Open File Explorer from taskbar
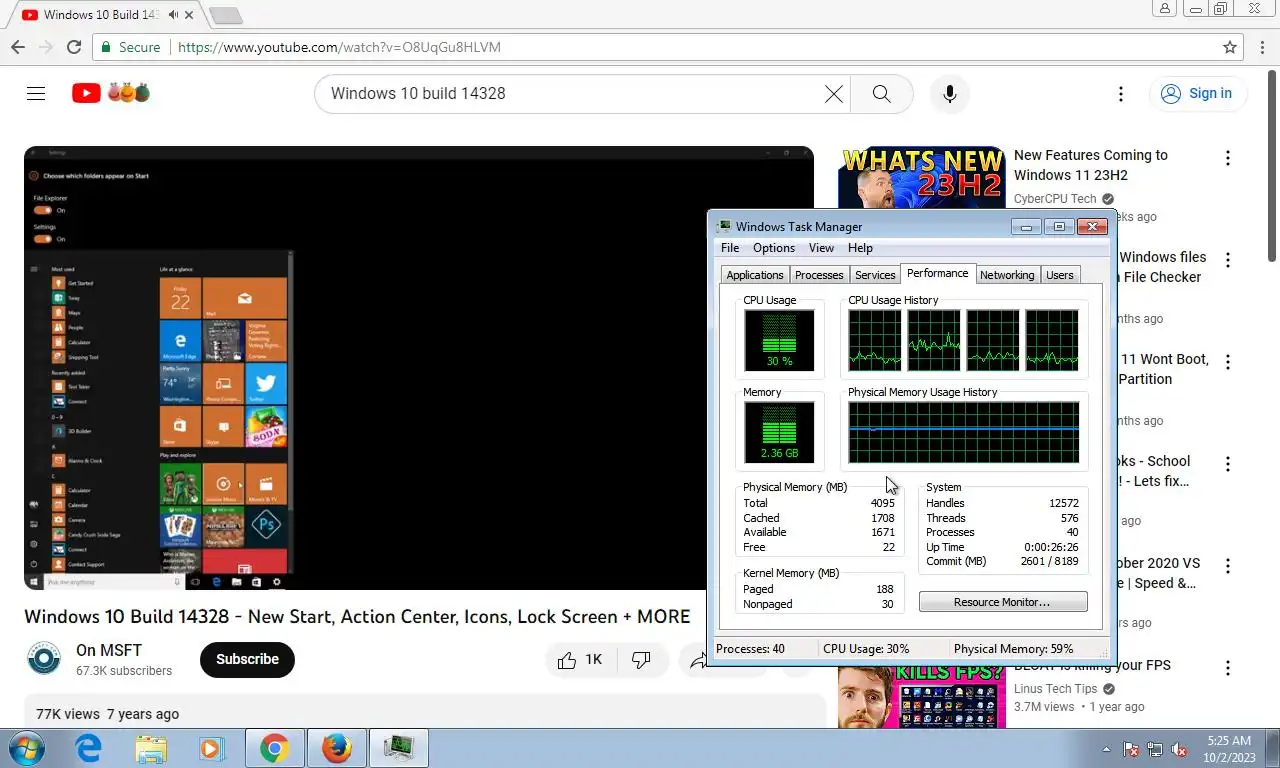This screenshot has width=1280, height=768. [151, 748]
